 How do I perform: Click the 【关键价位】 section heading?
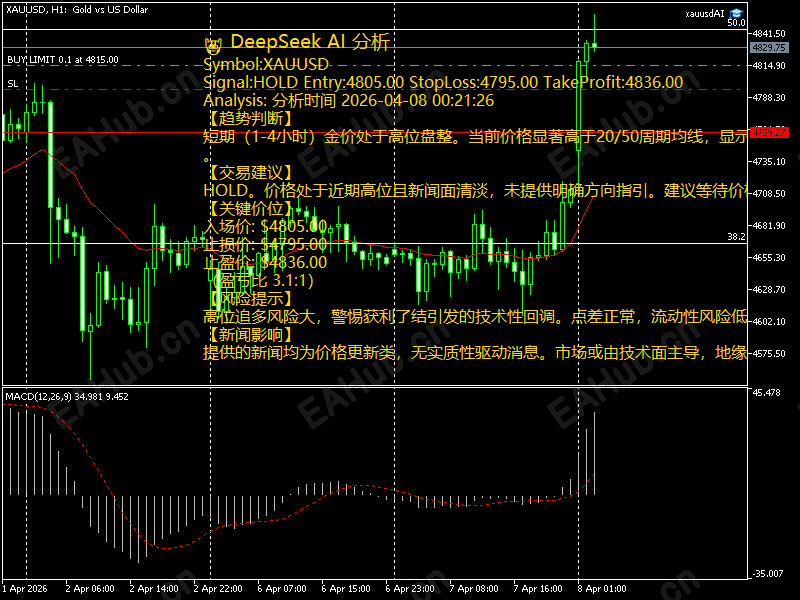tap(251, 208)
